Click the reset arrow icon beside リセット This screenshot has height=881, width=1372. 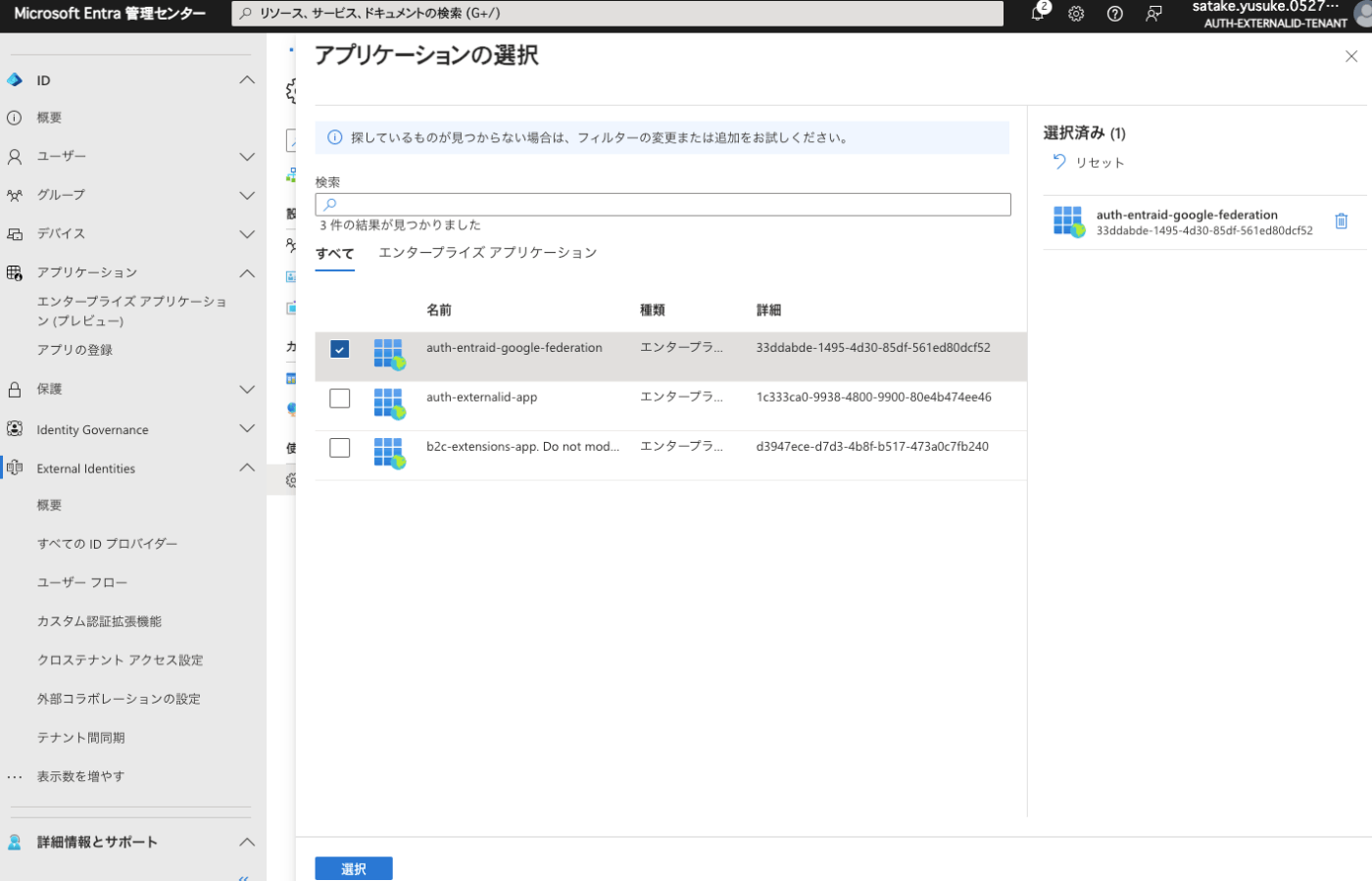click(x=1059, y=162)
